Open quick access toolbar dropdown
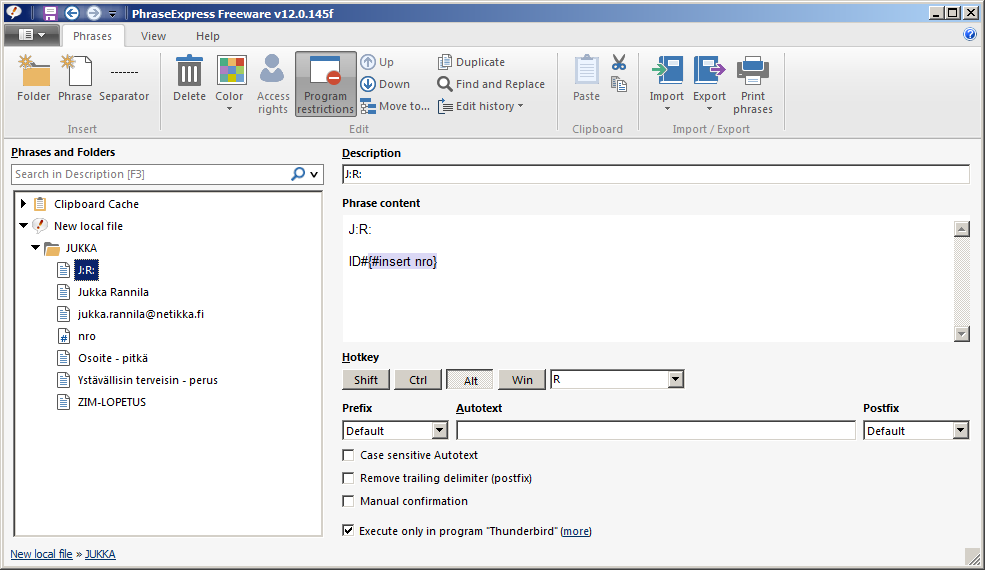Viewport: 985px width, 570px height. [112, 14]
